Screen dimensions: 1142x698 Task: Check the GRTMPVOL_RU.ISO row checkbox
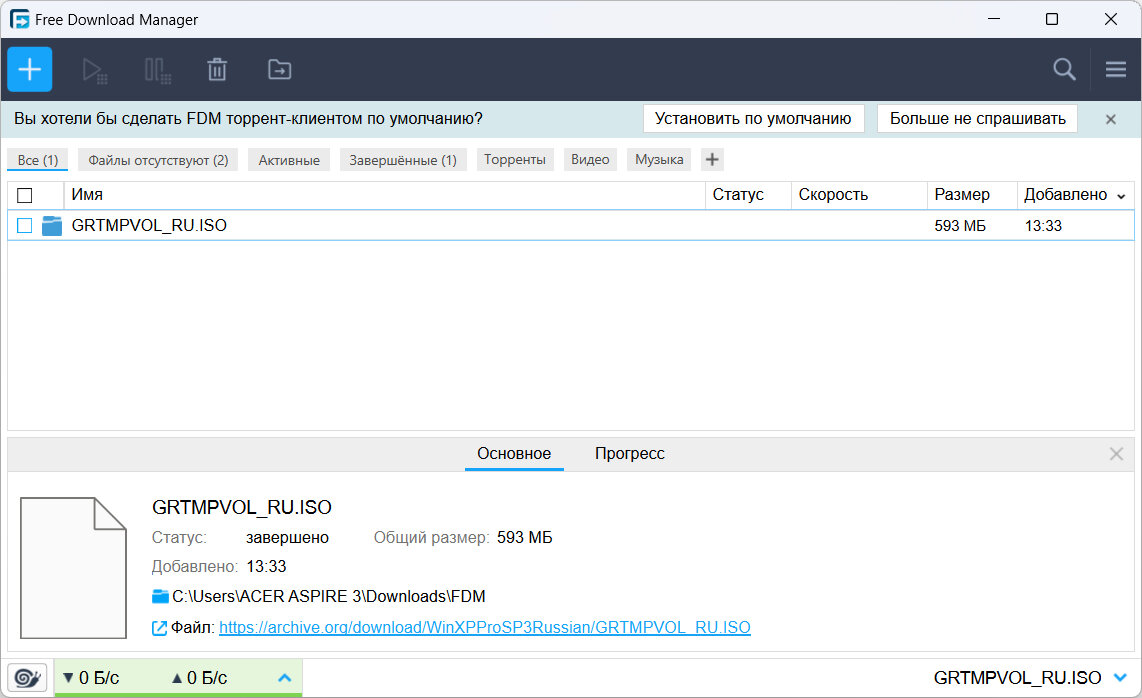coord(25,226)
